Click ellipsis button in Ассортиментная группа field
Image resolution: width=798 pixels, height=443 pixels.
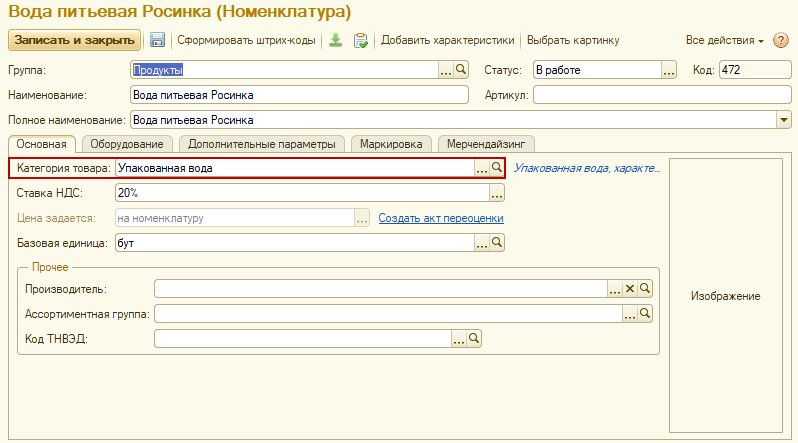[x=630, y=314]
